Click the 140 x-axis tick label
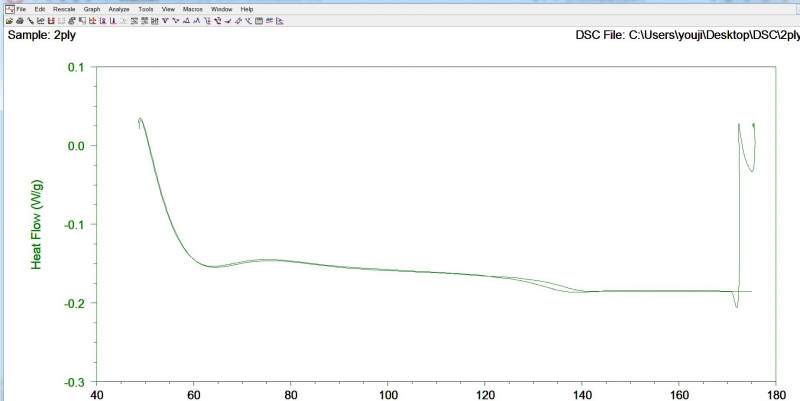800x401 pixels. [582, 395]
